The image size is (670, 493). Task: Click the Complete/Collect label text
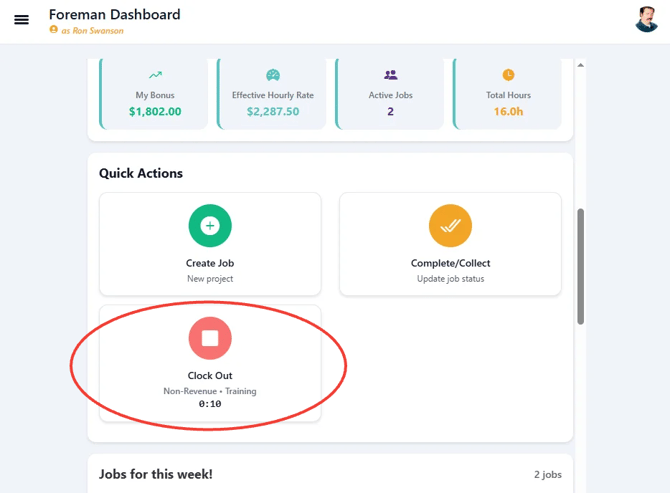point(450,263)
